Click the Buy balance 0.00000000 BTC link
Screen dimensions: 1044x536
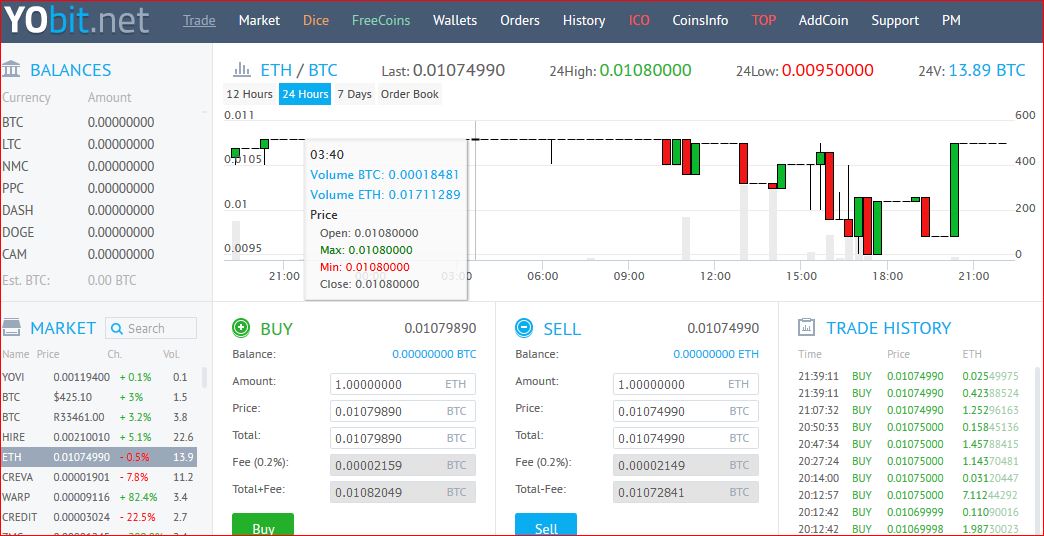click(434, 354)
